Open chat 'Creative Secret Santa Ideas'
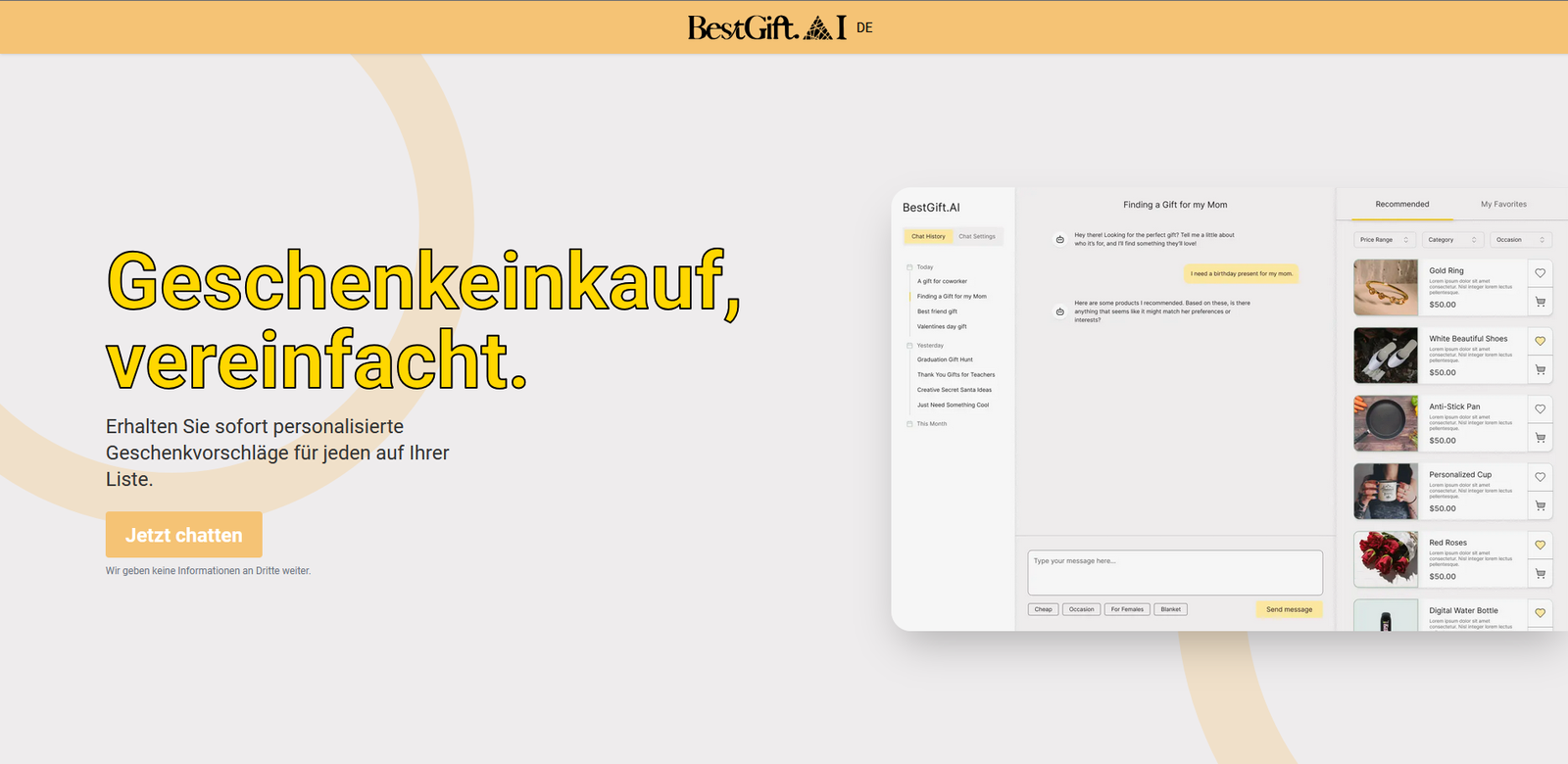The image size is (1568, 764). click(x=955, y=390)
